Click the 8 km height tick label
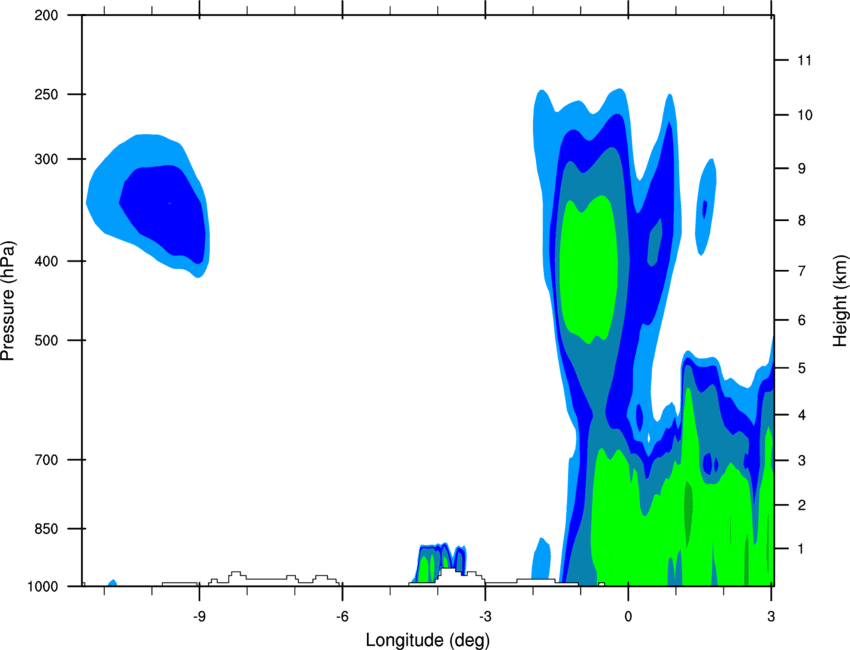 pyautogui.click(x=802, y=220)
